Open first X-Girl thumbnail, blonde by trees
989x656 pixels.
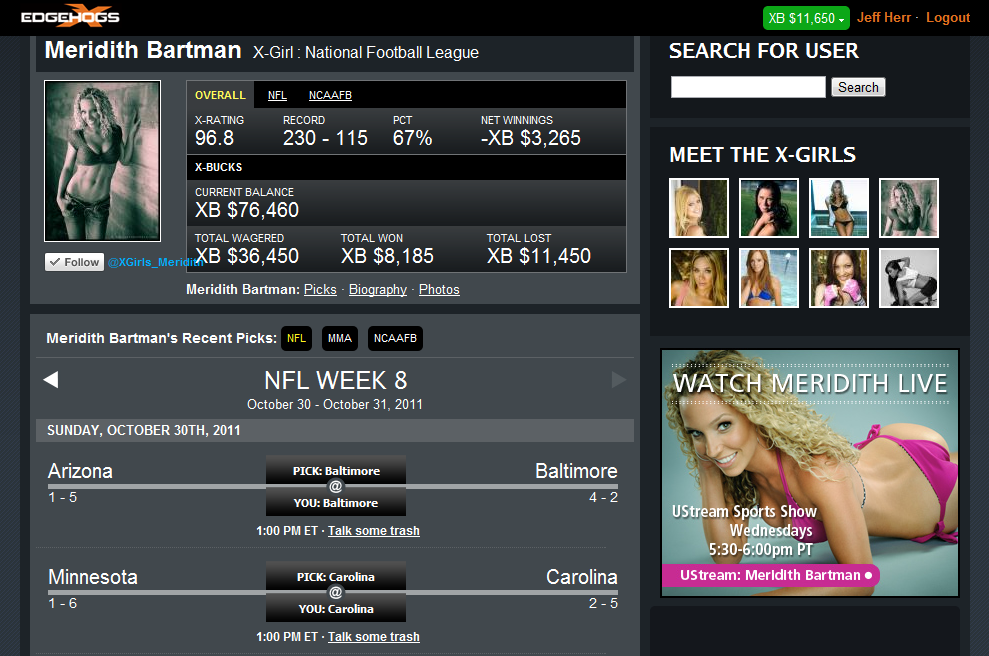point(699,208)
